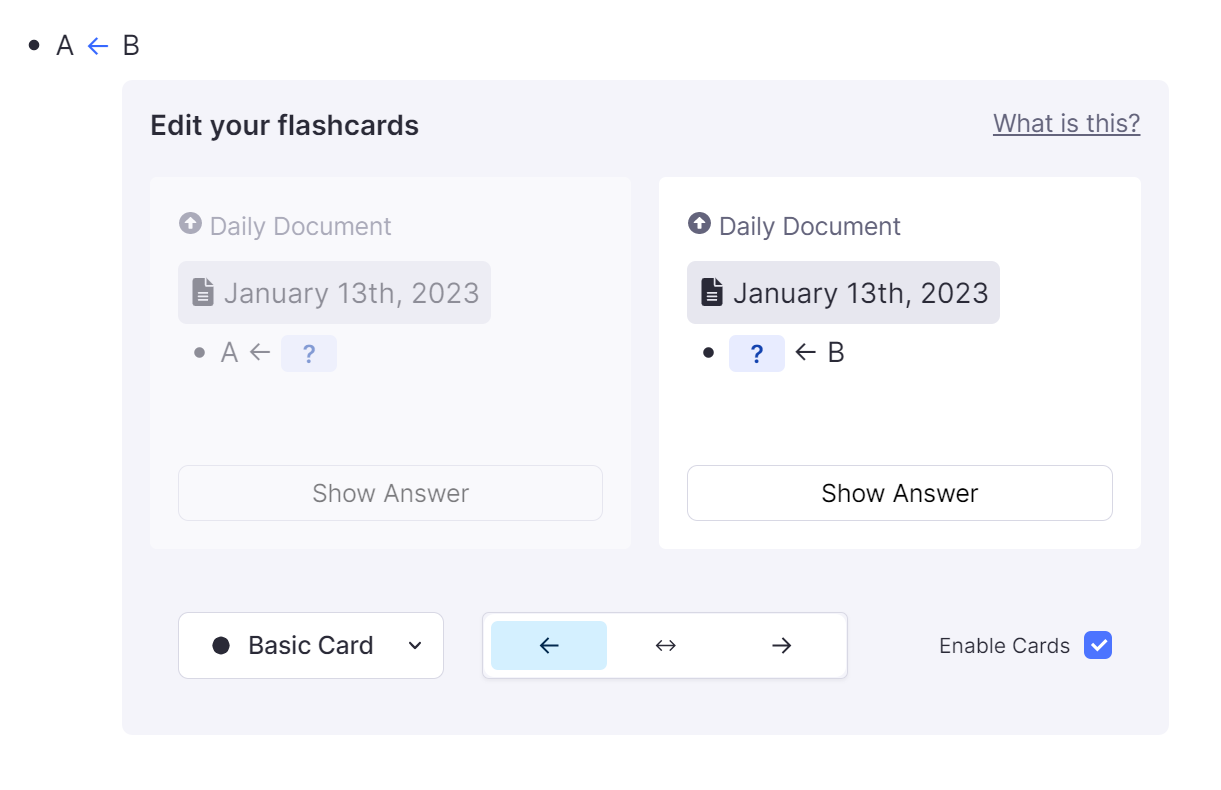Click the question mark blank on right card
The width and height of the screenshot is (1221, 790).
pos(756,353)
